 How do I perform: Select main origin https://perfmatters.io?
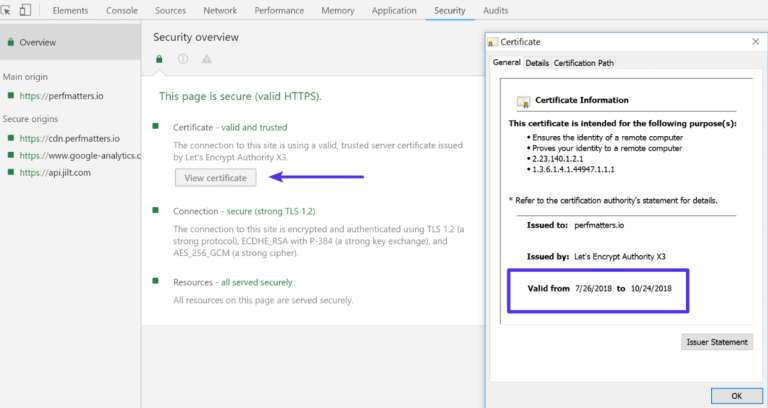tap(61, 96)
